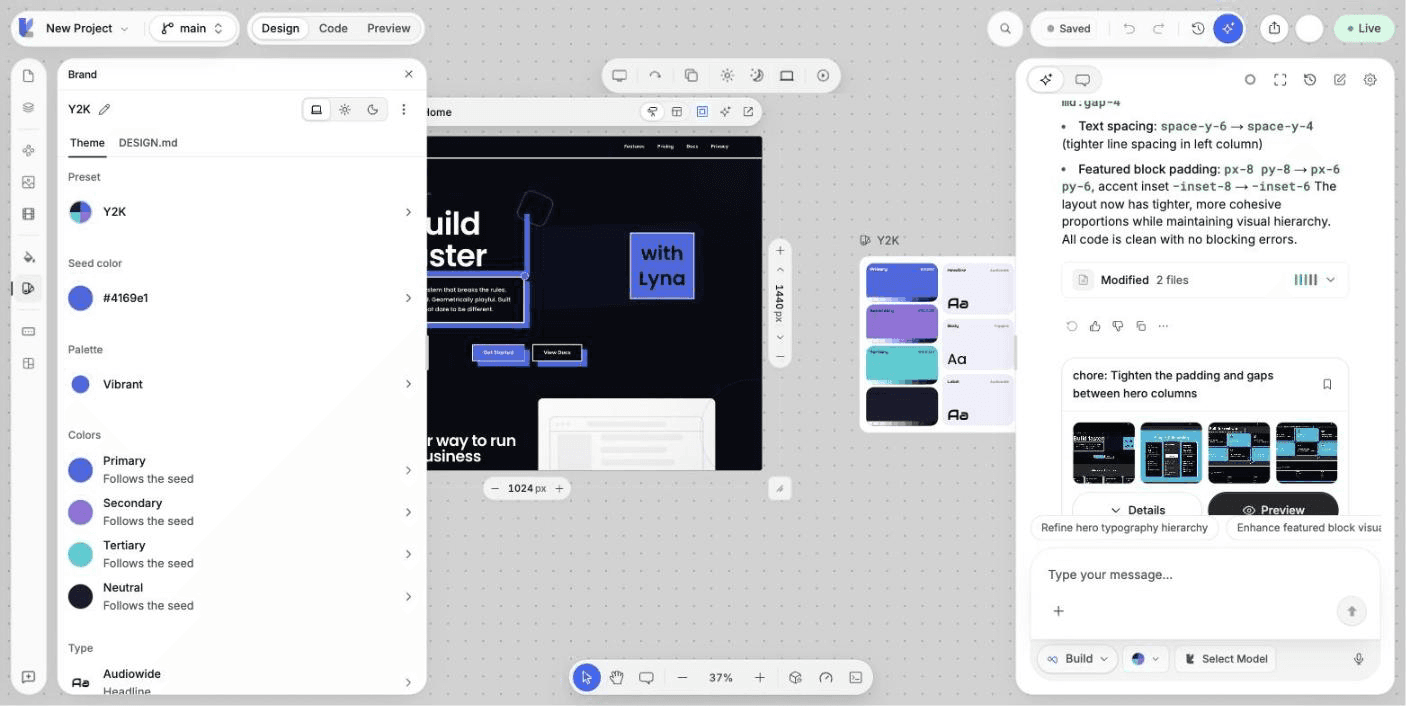Expand chat panel to fullscreen

tap(1280, 79)
